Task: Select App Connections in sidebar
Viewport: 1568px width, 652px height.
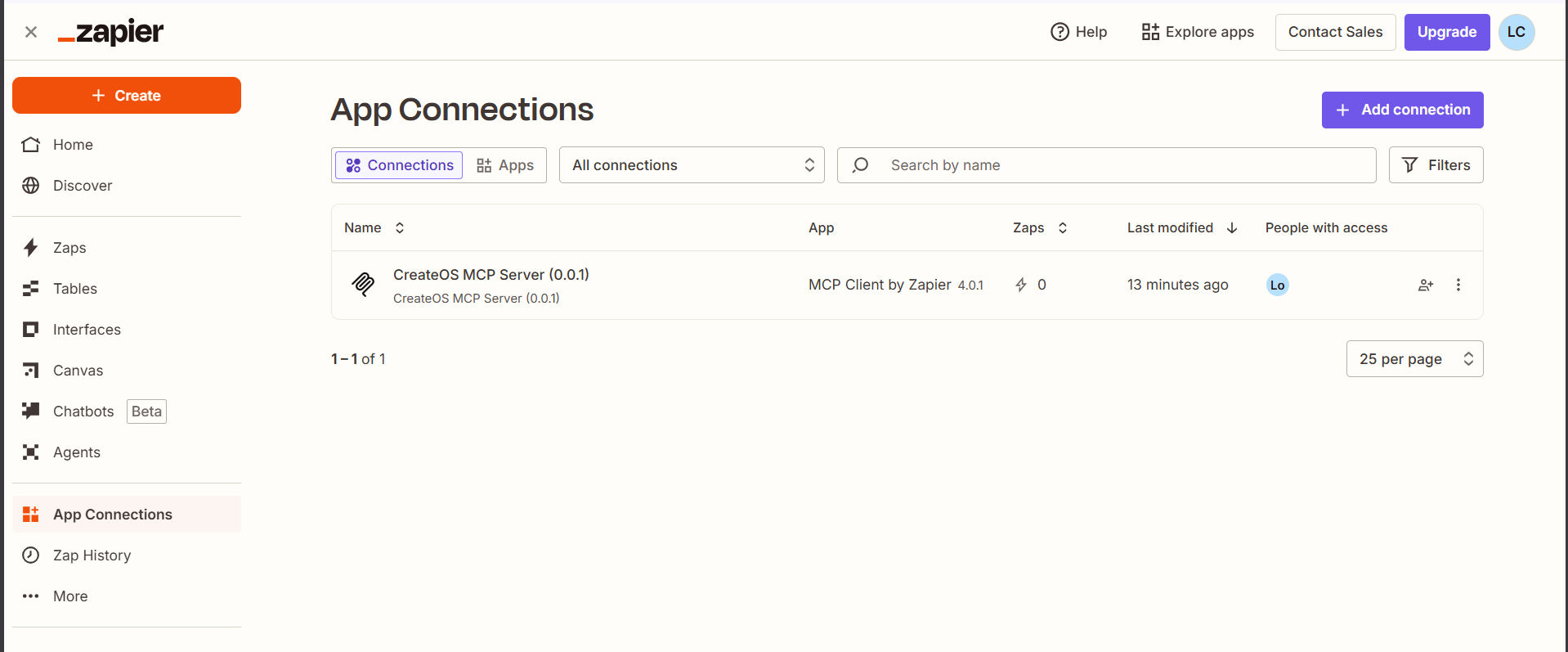Action: pos(127,515)
